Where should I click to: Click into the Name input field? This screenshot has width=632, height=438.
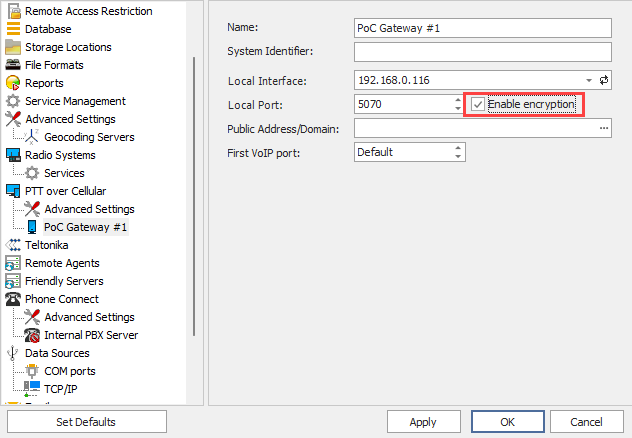(482, 28)
